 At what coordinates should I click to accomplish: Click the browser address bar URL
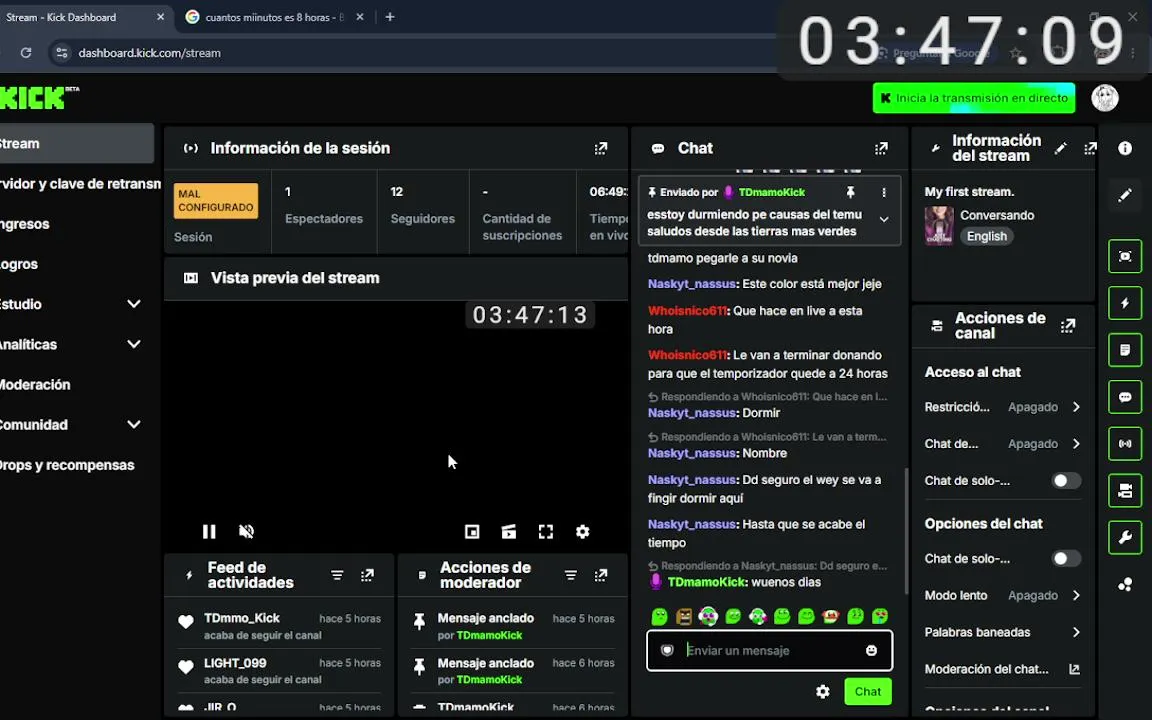pos(149,53)
